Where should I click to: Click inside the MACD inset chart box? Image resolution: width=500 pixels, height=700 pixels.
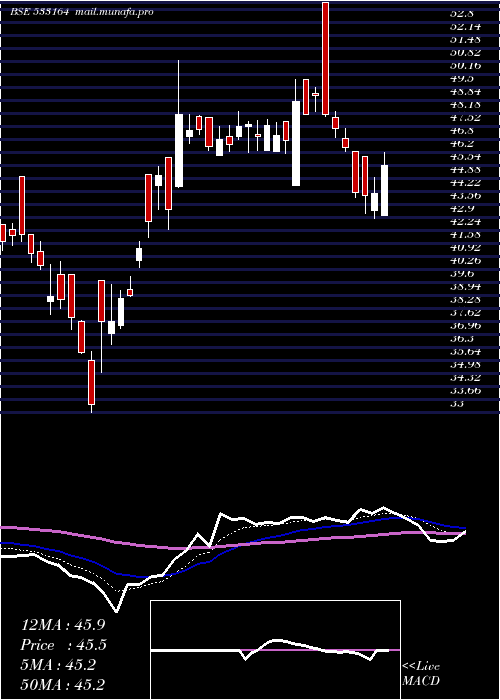click(x=275, y=650)
